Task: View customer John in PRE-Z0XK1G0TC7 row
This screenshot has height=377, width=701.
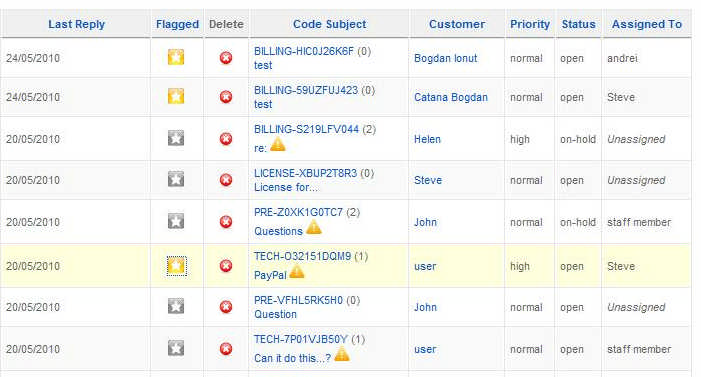Action: coord(425,222)
